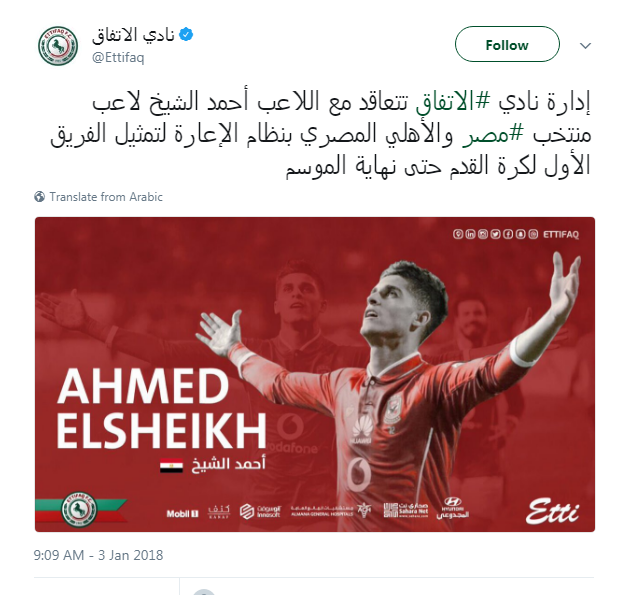
Task: Open the Ahmed Elsheikh announcement image
Action: point(315,374)
